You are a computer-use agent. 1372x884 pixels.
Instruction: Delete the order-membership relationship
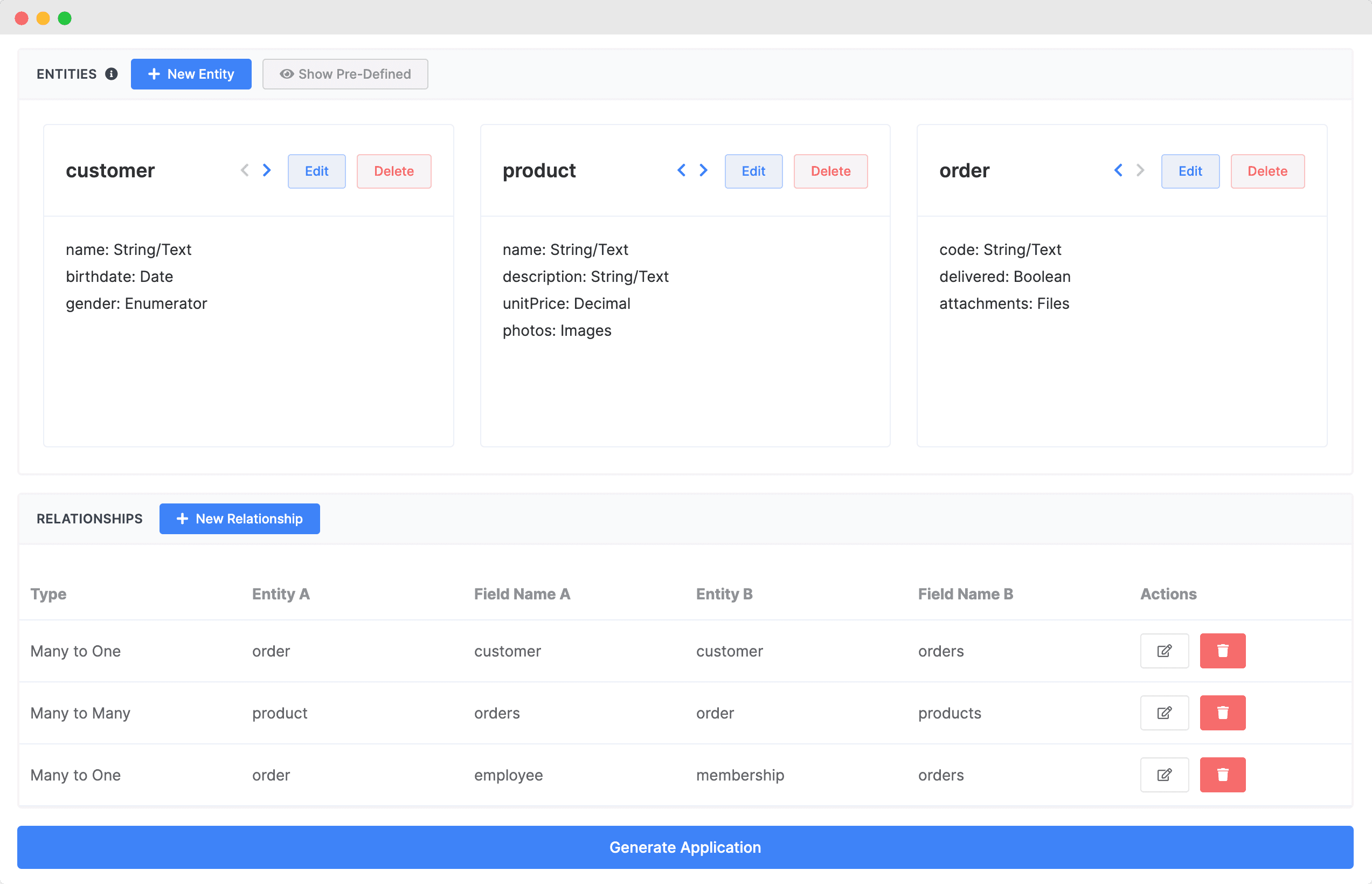click(x=1222, y=775)
